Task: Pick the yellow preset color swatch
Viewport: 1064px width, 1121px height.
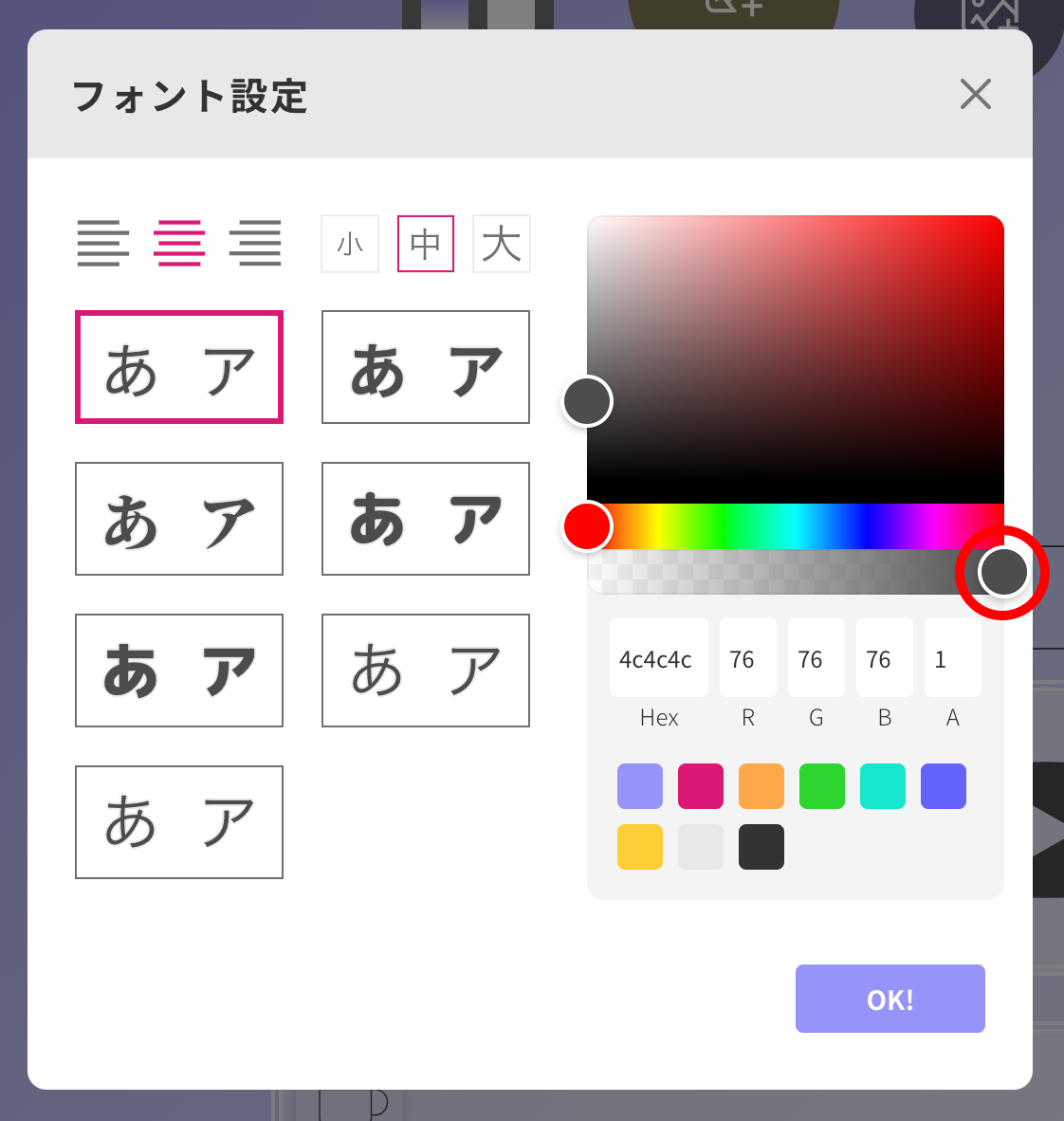Action: 640,847
